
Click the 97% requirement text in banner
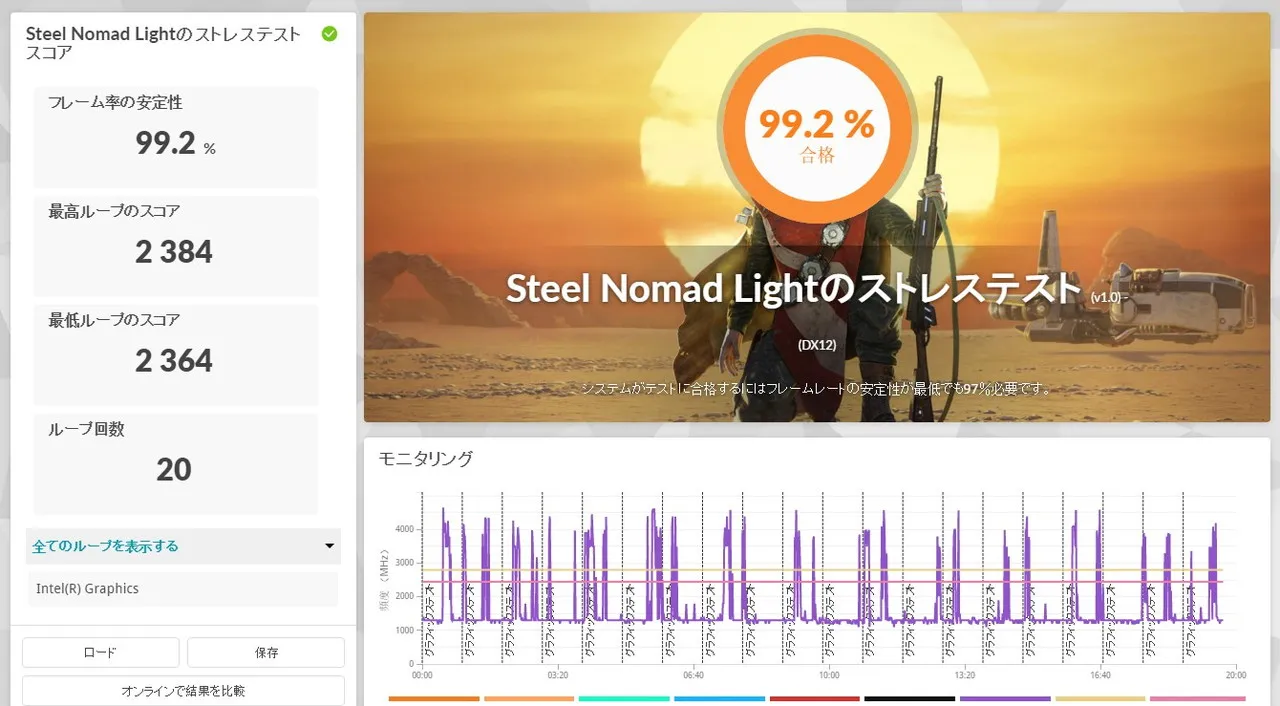(817, 388)
